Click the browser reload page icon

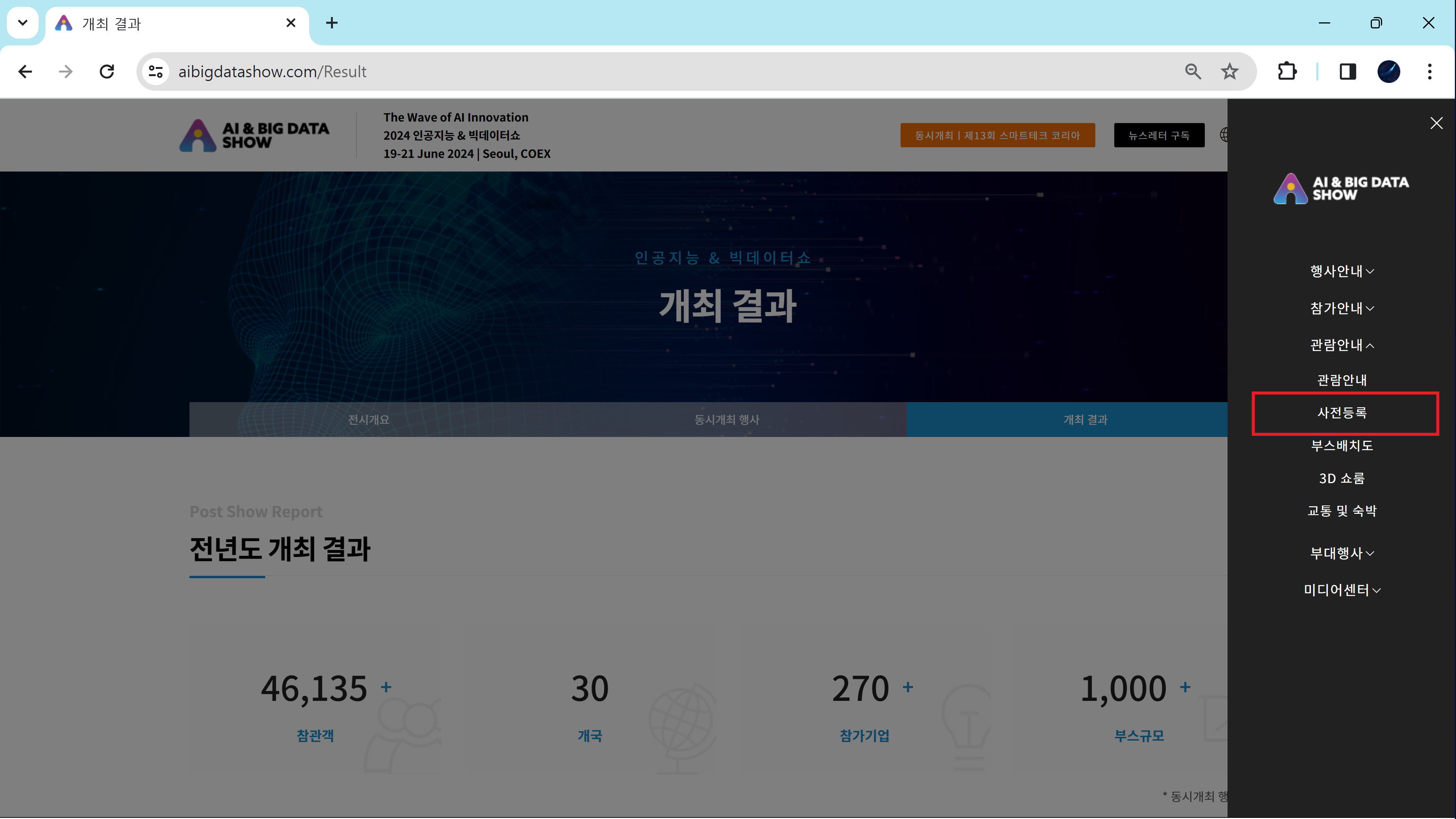tap(107, 72)
